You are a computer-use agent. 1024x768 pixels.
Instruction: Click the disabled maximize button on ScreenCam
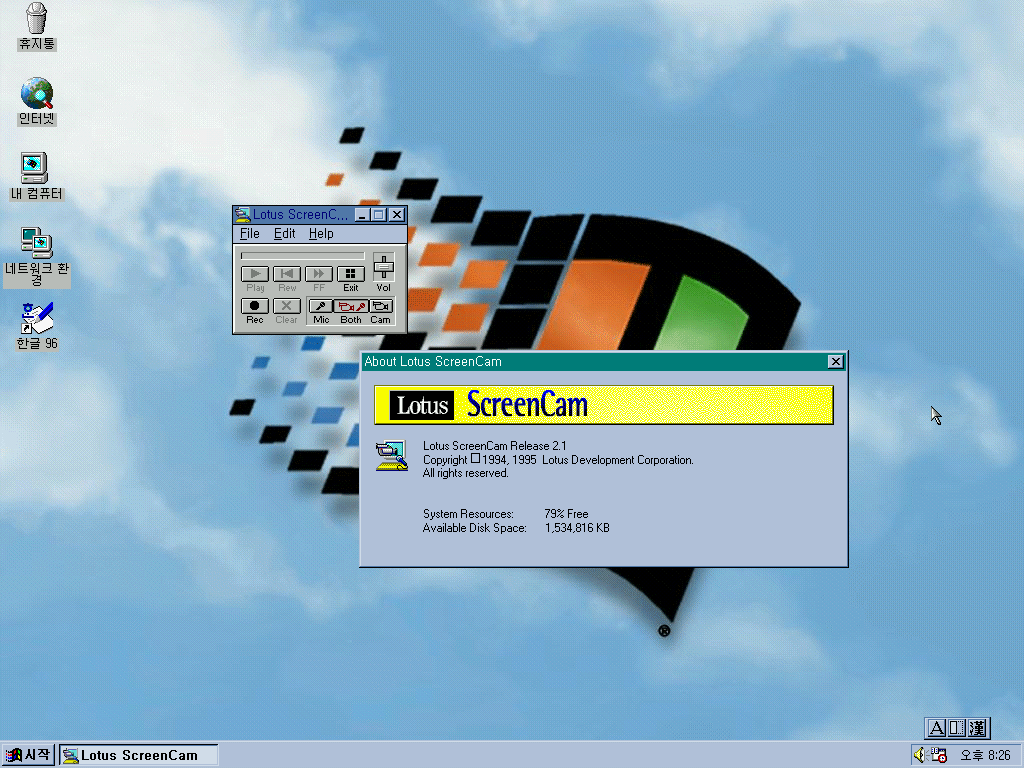click(379, 215)
